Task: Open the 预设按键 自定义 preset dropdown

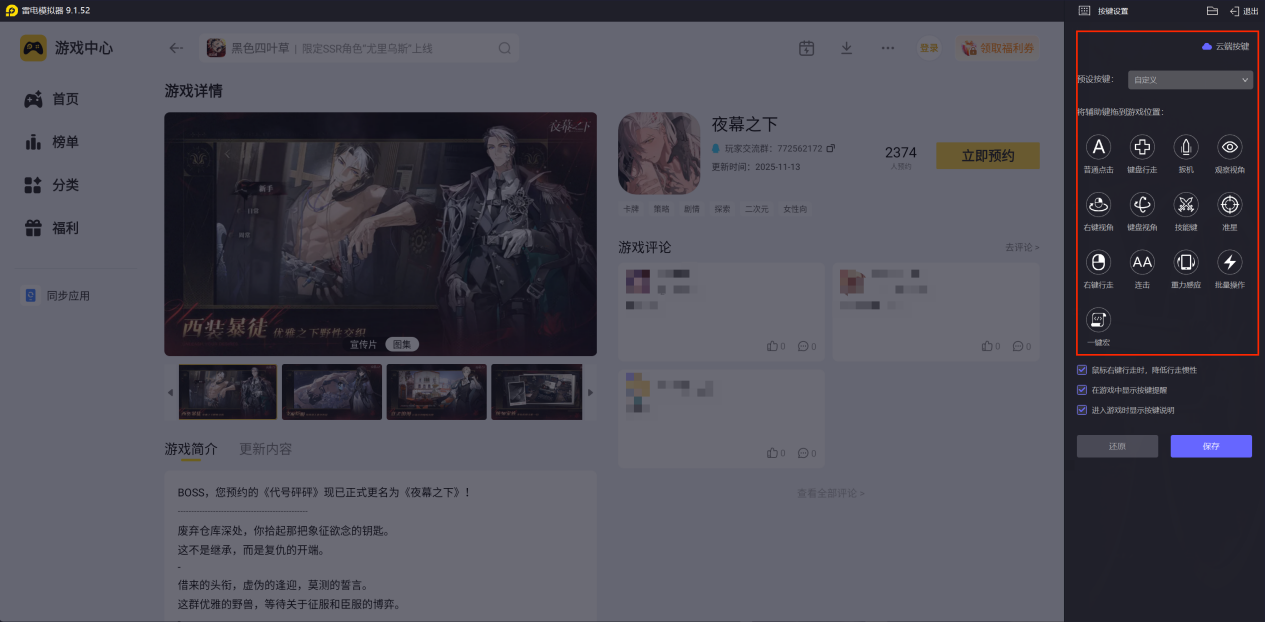Action: pyautogui.click(x=1190, y=79)
